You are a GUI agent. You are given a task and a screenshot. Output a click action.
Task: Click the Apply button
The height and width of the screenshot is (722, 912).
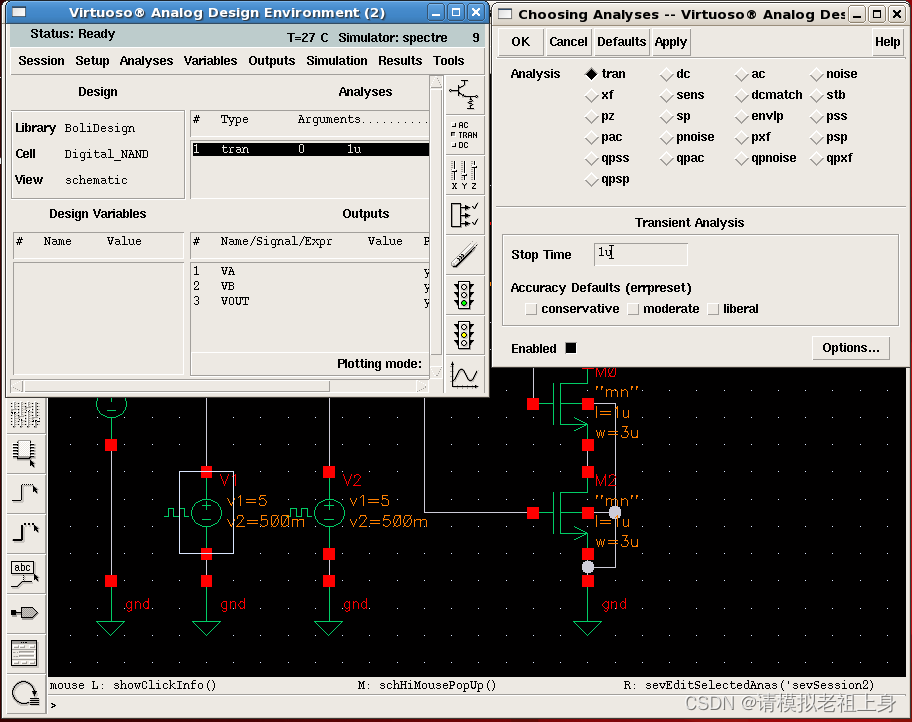[x=671, y=42]
